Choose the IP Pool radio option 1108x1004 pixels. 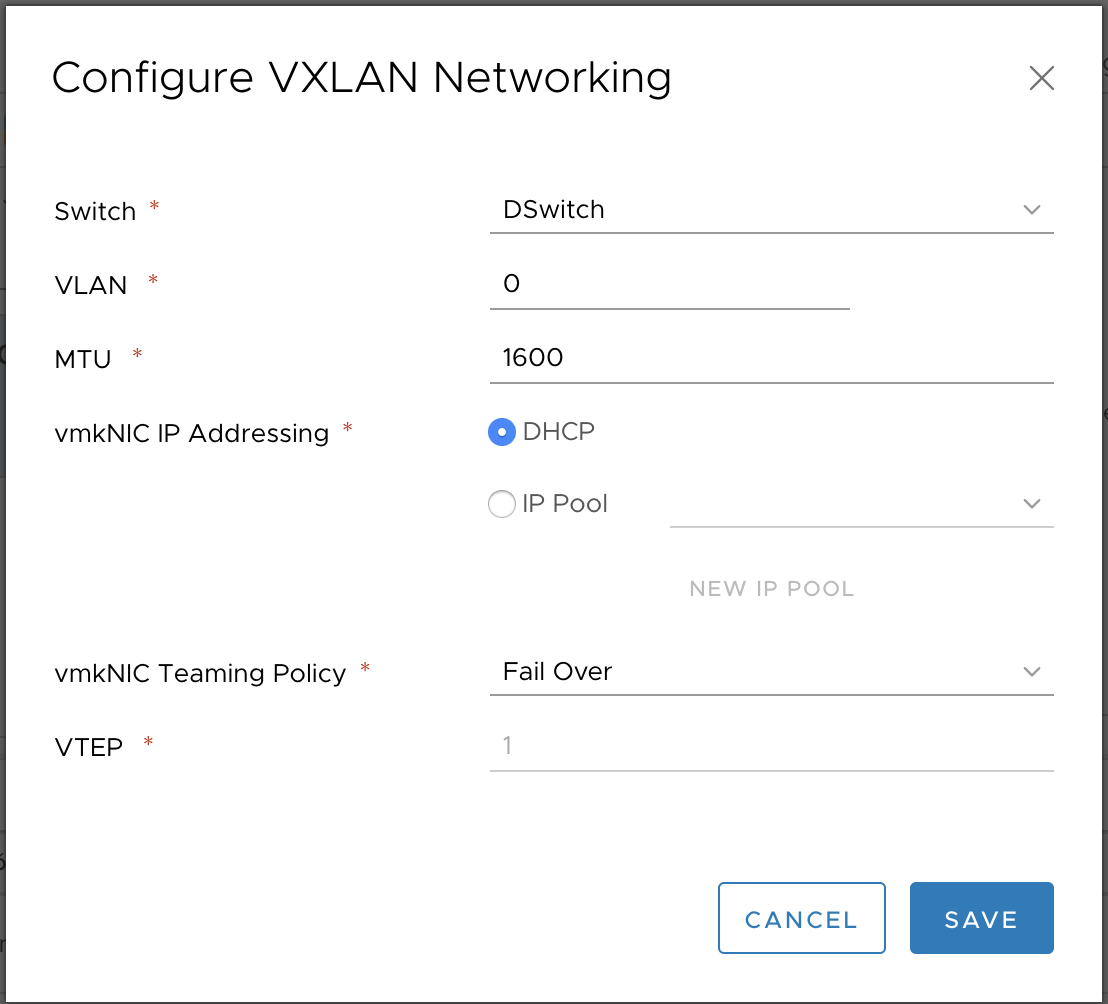[x=501, y=504]
